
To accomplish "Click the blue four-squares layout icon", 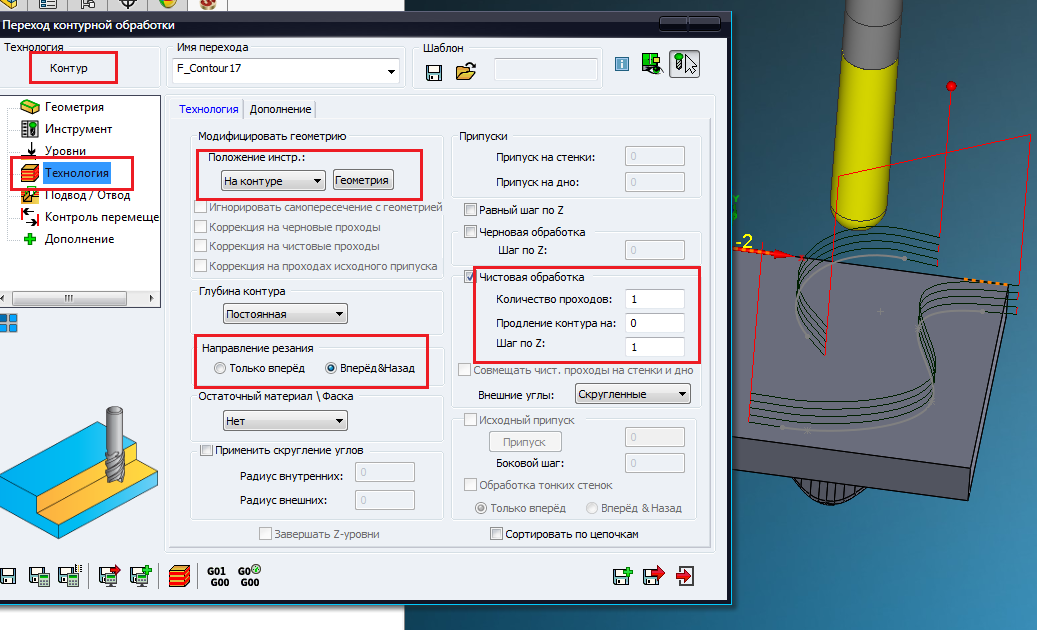I will [9, 323].
